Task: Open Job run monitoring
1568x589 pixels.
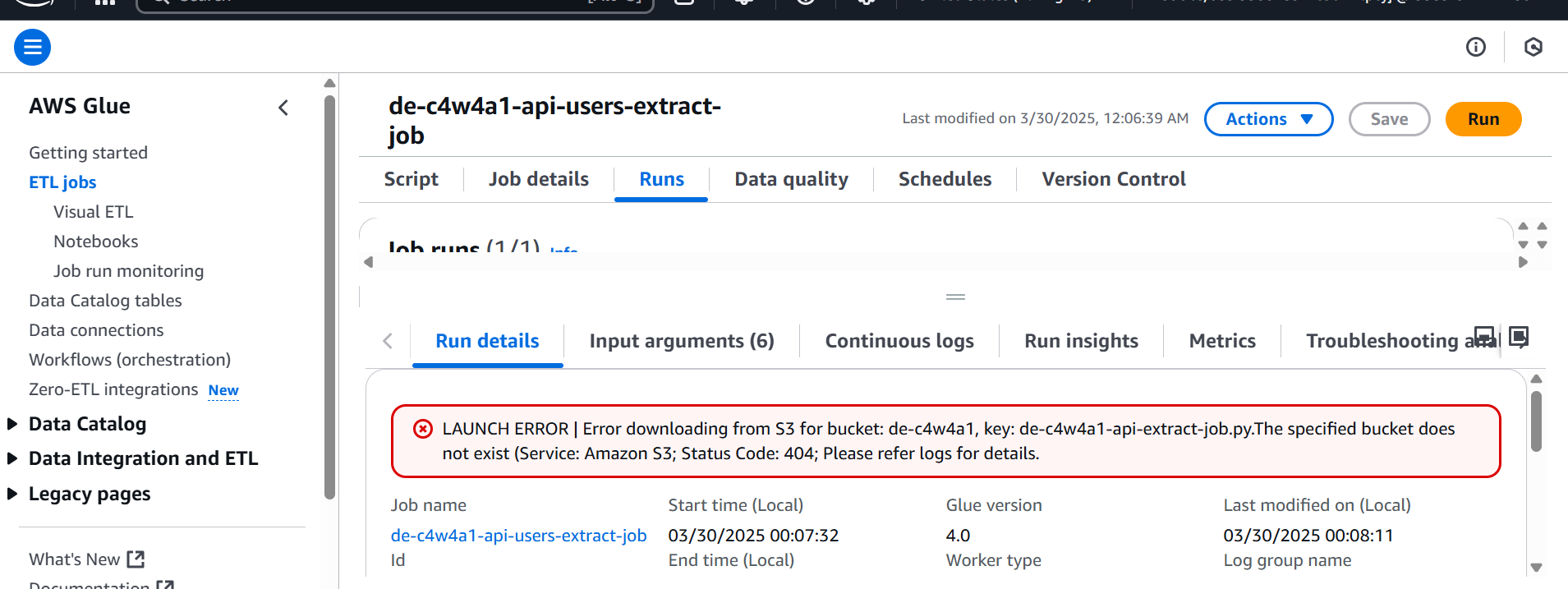Action: 128,271
